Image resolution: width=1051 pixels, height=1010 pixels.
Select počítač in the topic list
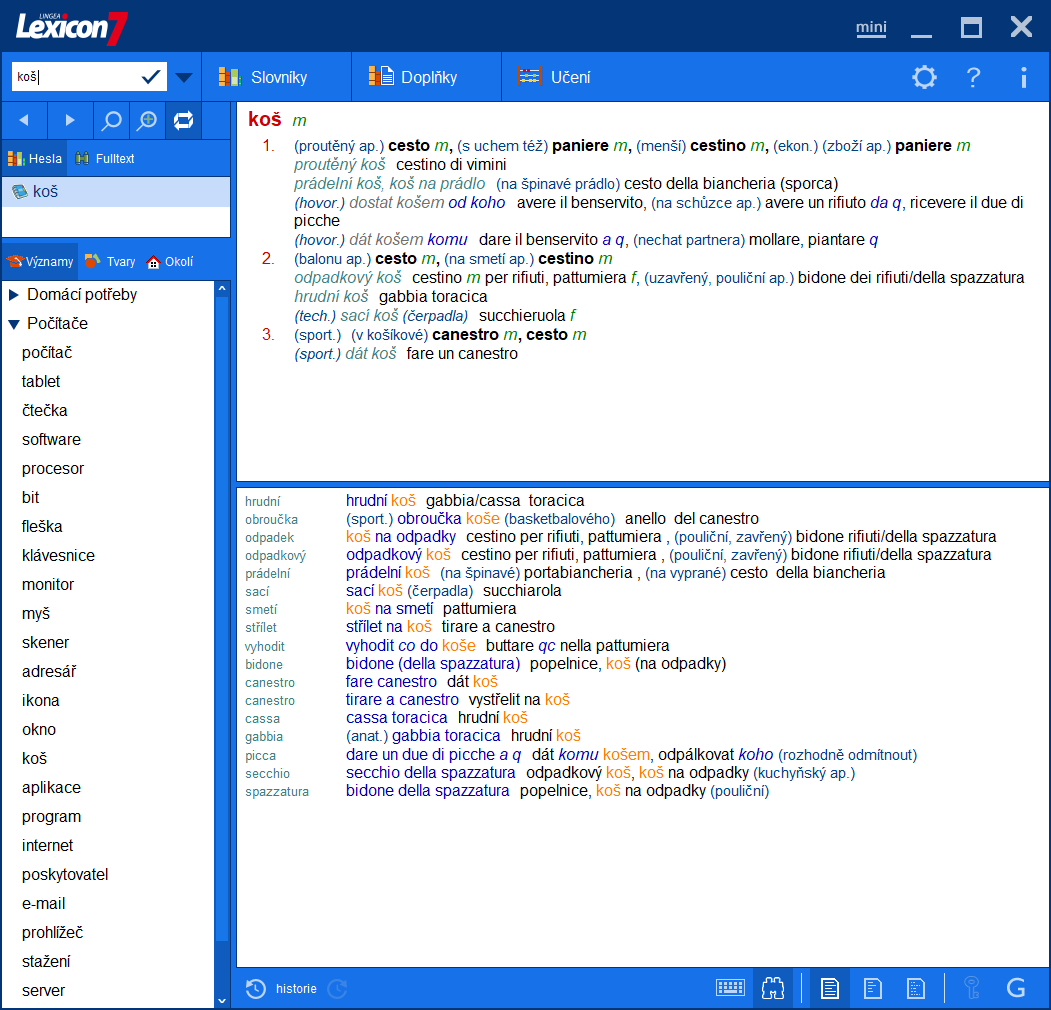47,353
